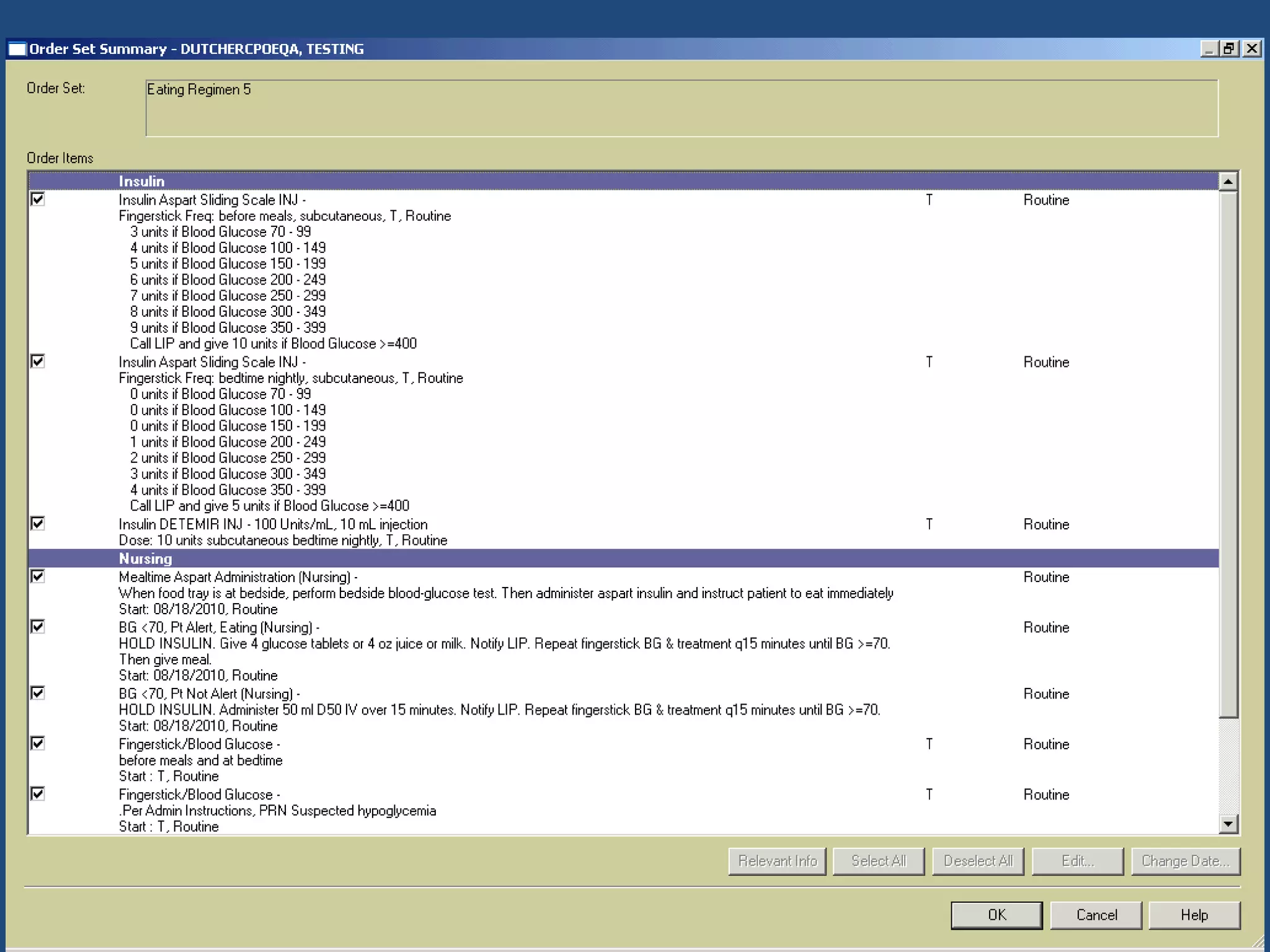Close the Order Set Summary window
Image resolution: width=1270 pixels, height=952 pixels.
pos(1251,48)
